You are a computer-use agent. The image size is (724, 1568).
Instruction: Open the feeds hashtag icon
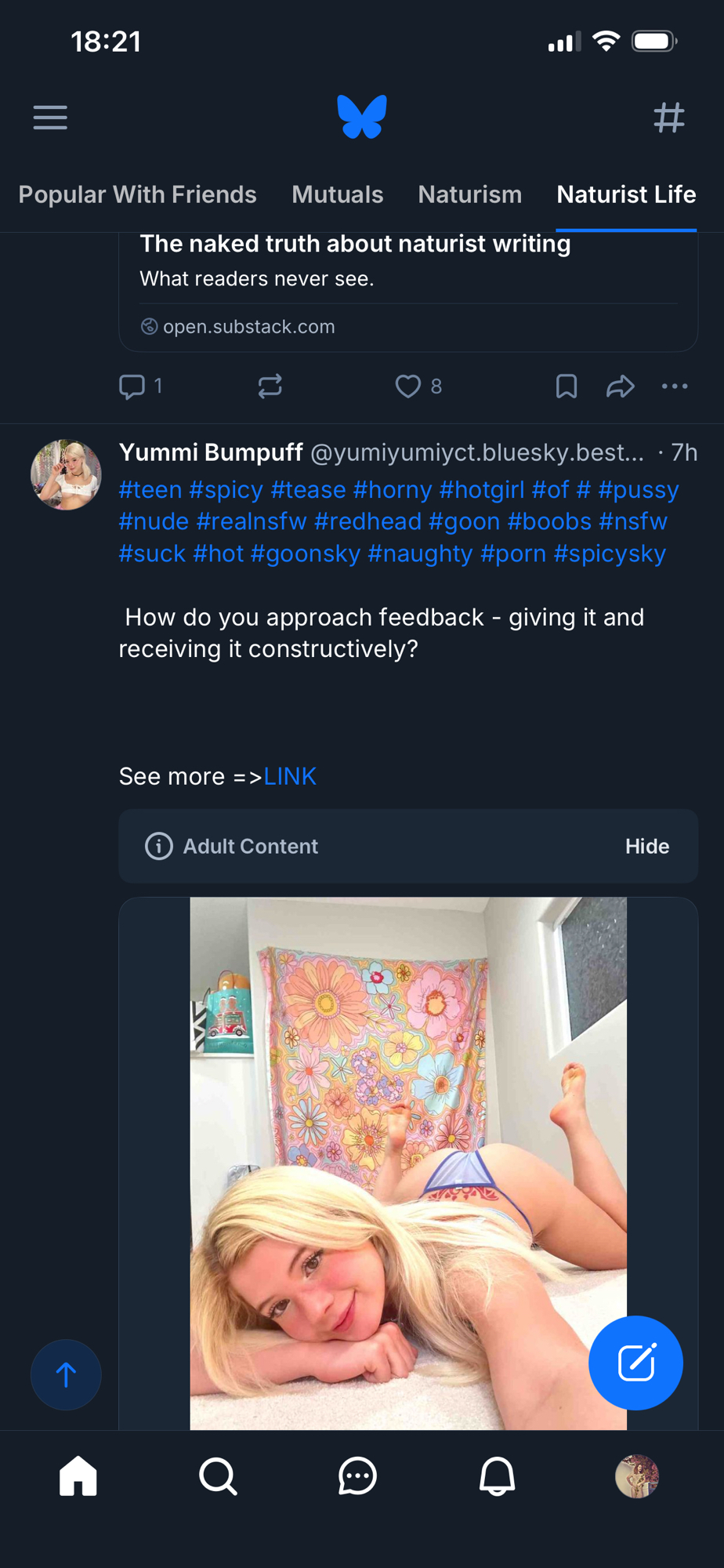tap(669, 118)
